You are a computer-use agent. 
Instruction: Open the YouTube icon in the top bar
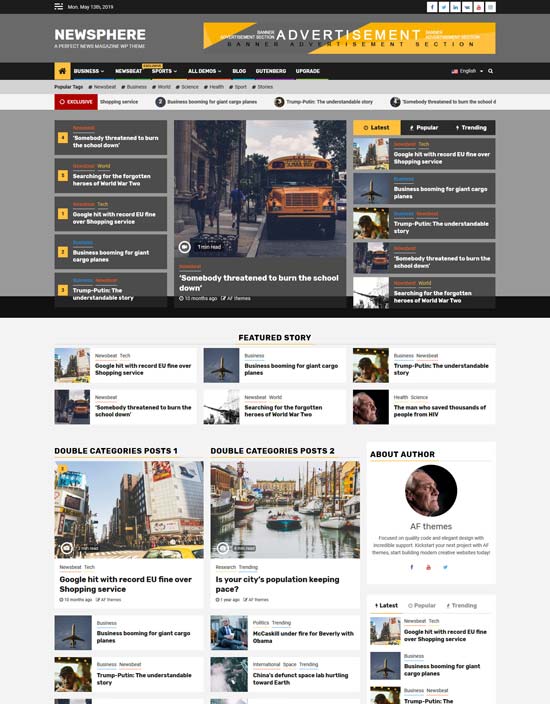click(x=479, y=7)
